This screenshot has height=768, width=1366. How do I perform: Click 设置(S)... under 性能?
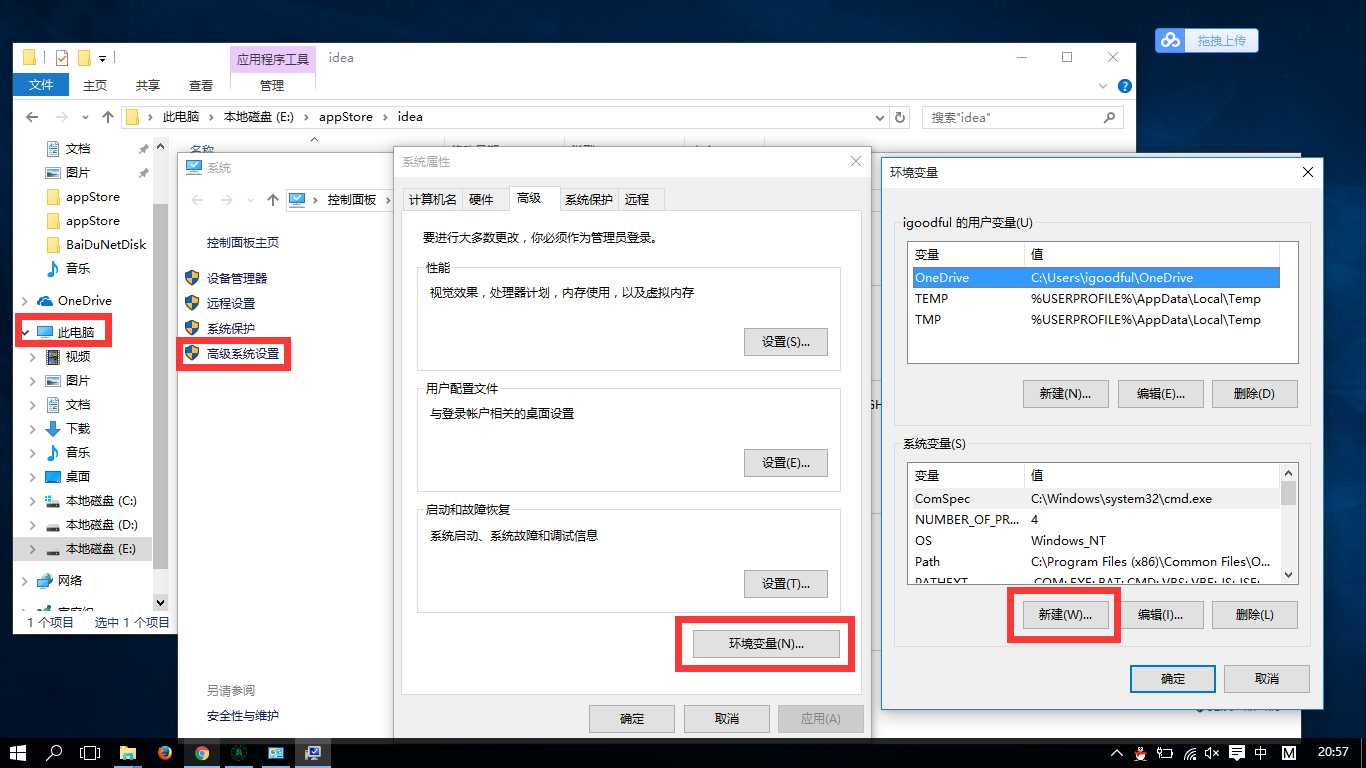786,341
